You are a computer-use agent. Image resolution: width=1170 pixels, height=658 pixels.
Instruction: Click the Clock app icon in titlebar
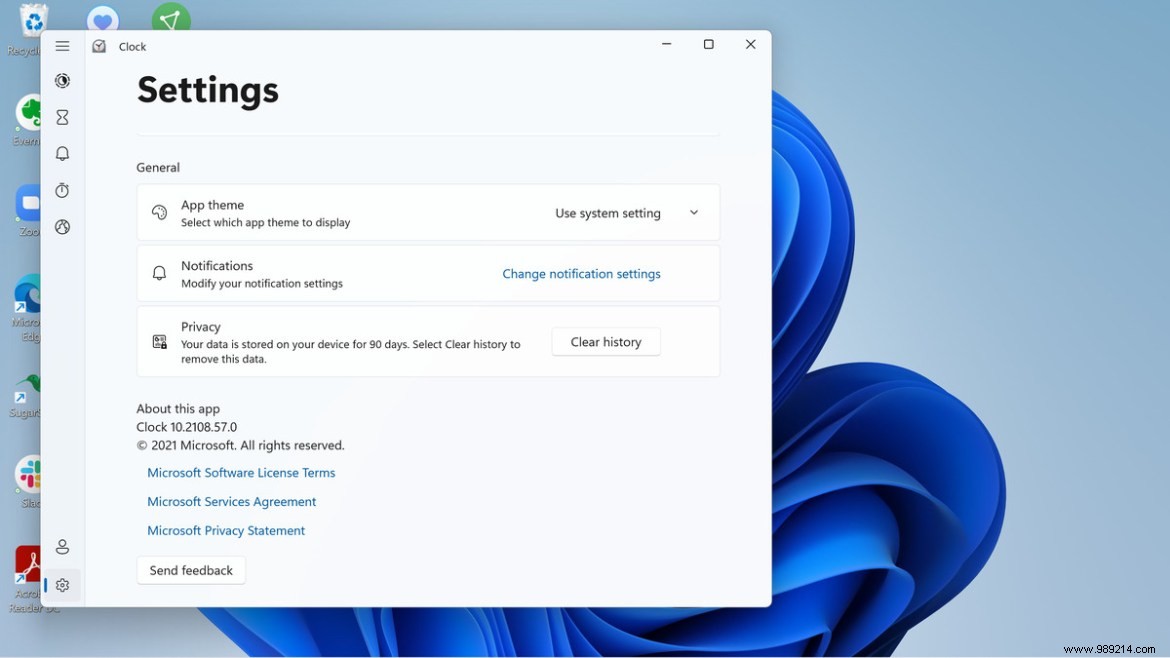point(98,46)
